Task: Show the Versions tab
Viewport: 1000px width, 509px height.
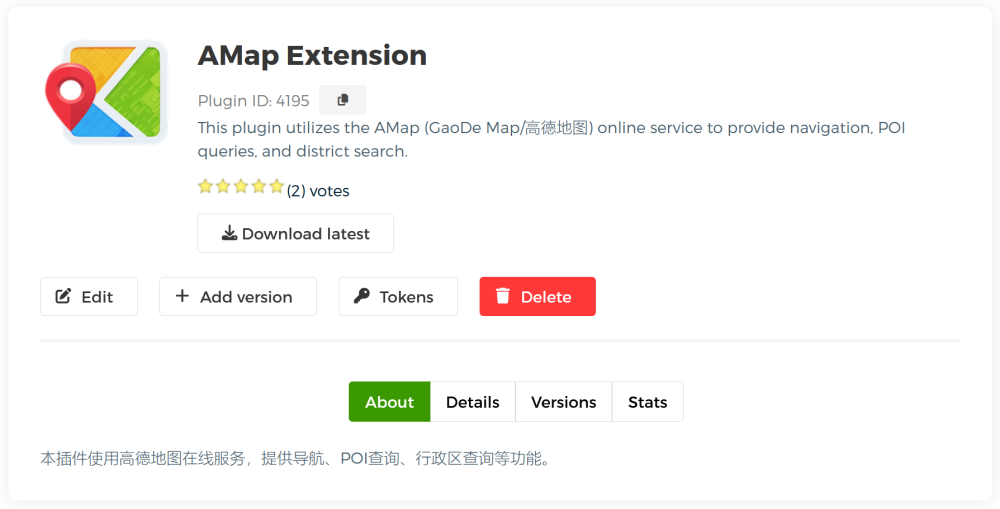Action: 563,402
